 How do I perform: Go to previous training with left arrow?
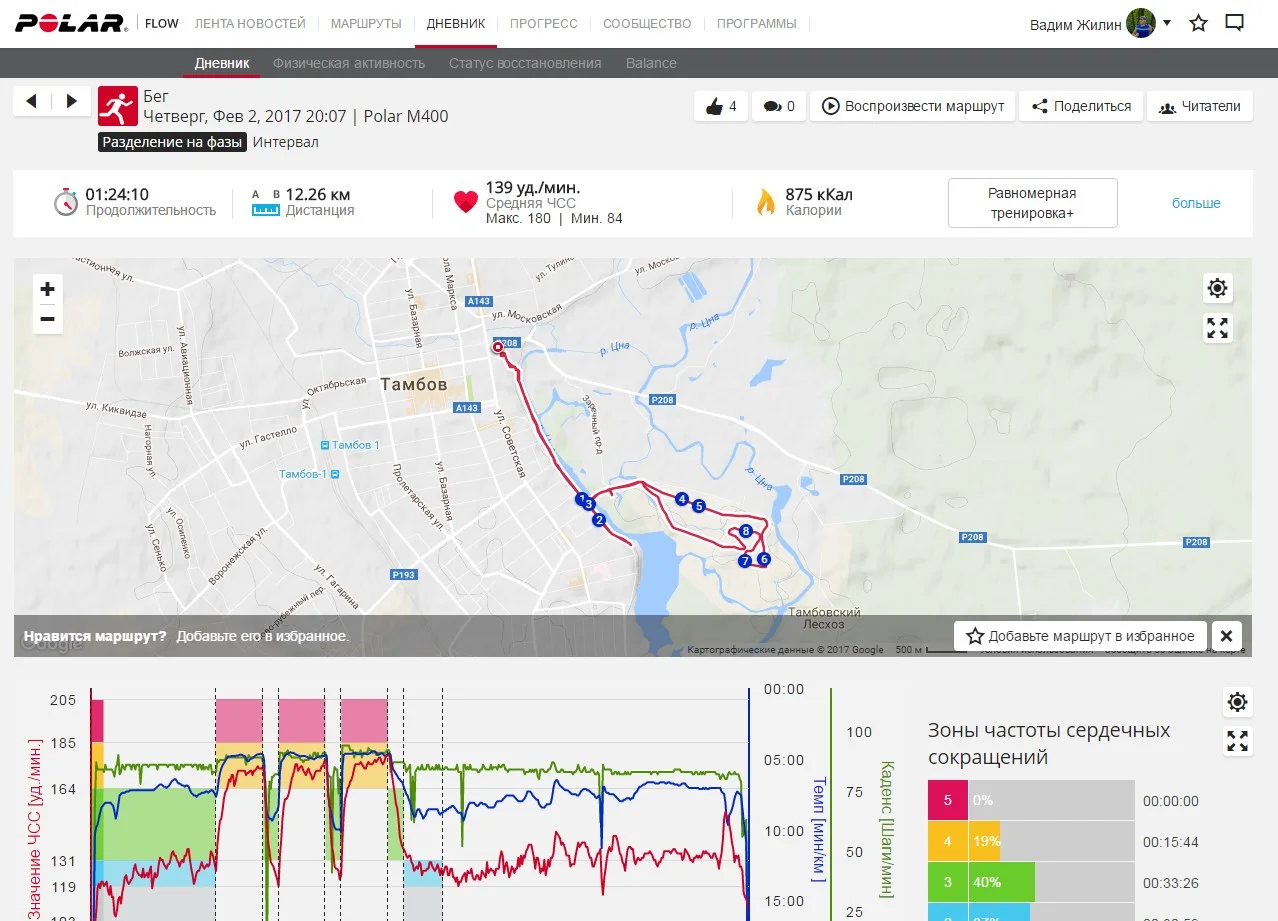tap(31, 101)
